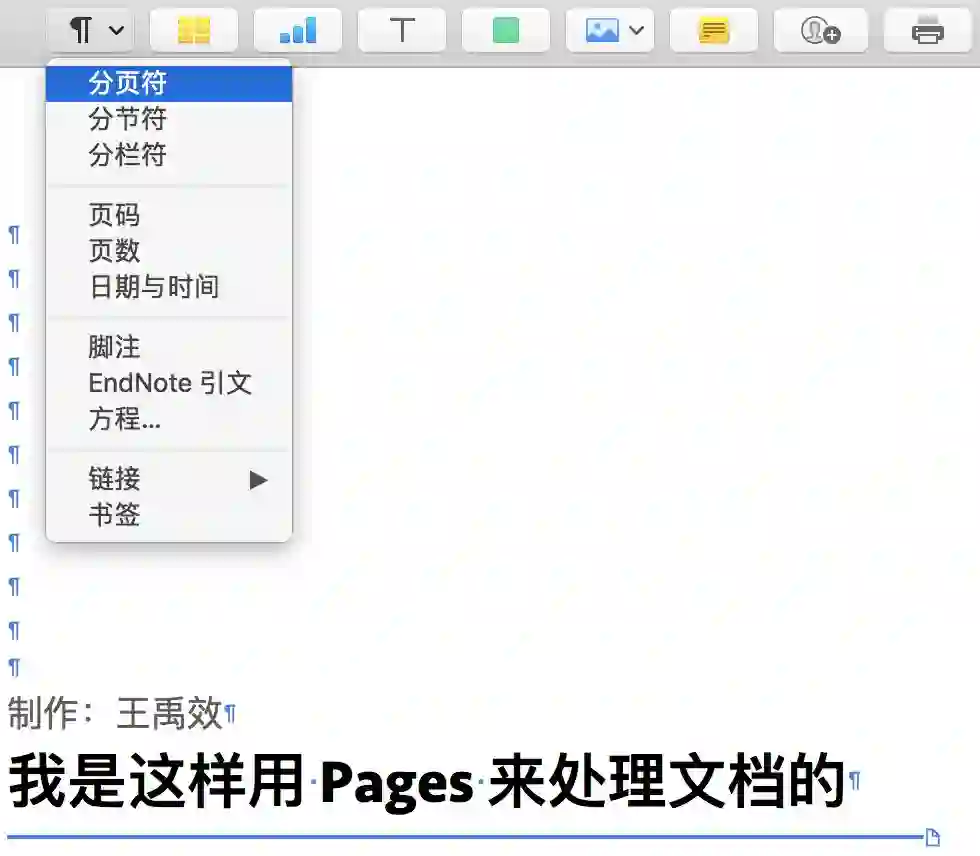The width and height of the screenshot is (980, 856).
Task: Choose EndNote 引文 menu entry
Action: point(169,382)
